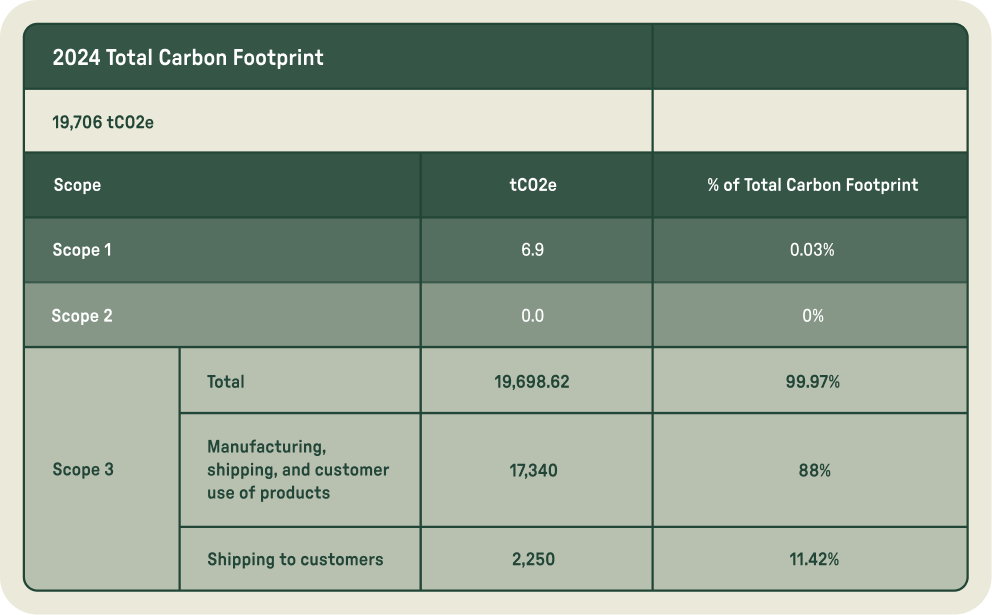The width and height of the screenshot is (992, 615).
Task: Click the Scope 3 "Total" sub-row label
Action: click(226, 381)
